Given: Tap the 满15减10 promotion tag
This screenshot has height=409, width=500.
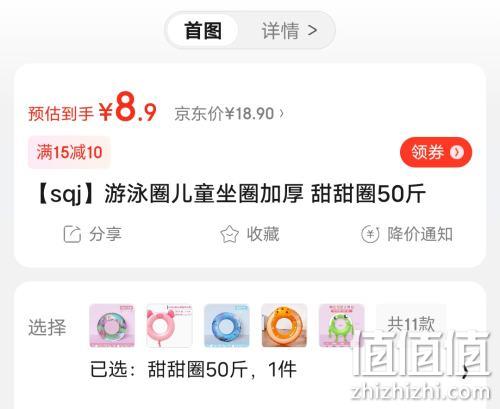Looking at the screenshot, I should [69, 152].
